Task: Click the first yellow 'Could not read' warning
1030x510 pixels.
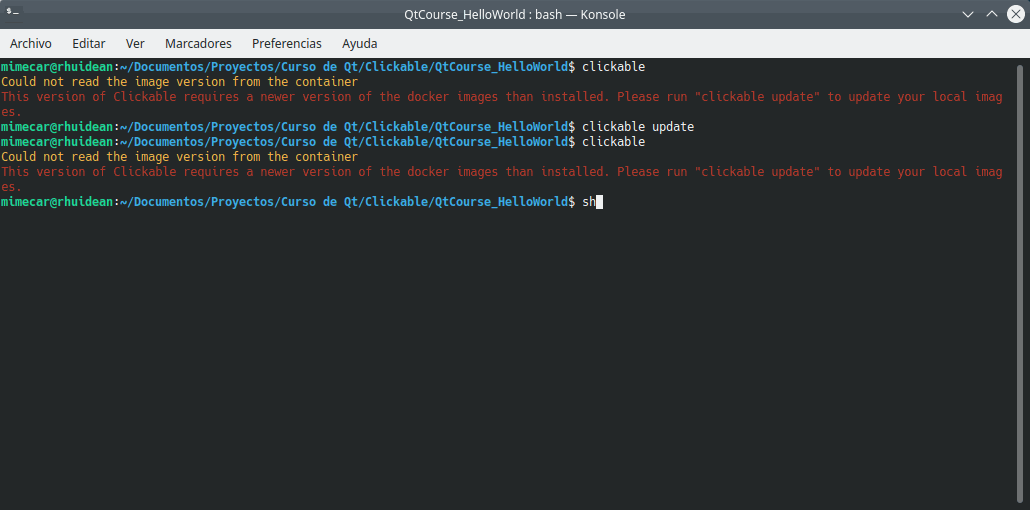Action: click(179, 82)
